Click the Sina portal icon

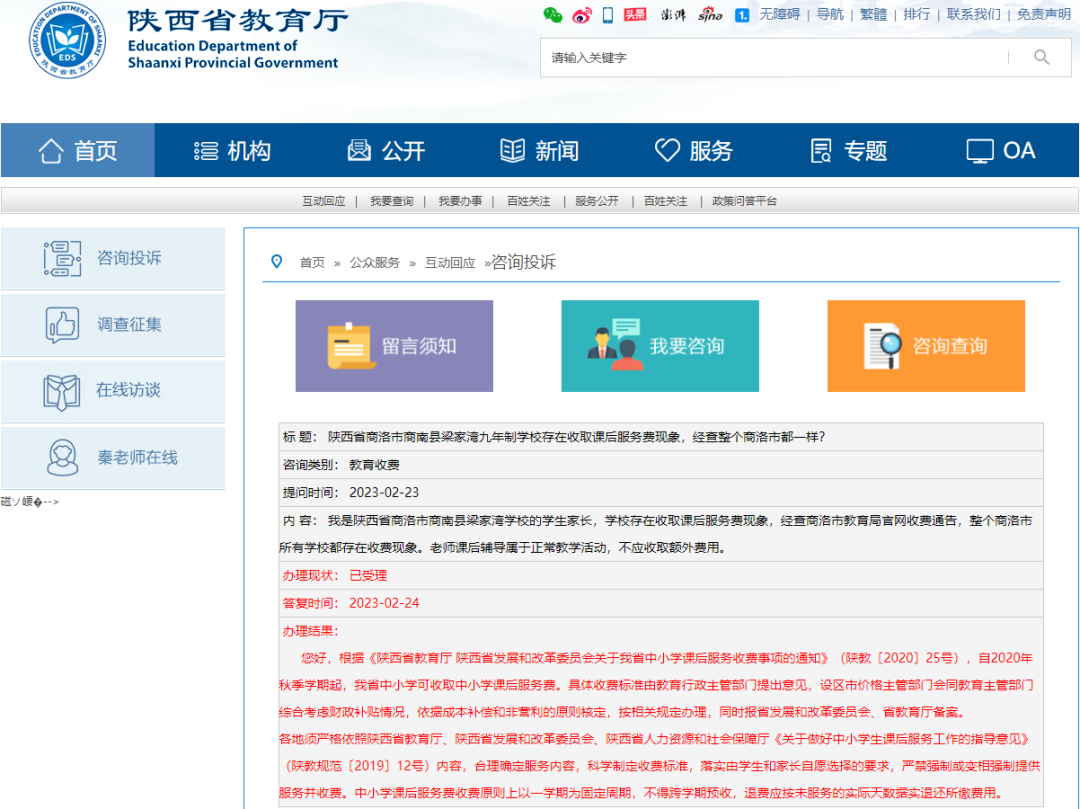pyautogui.click(x=709, y=15)
